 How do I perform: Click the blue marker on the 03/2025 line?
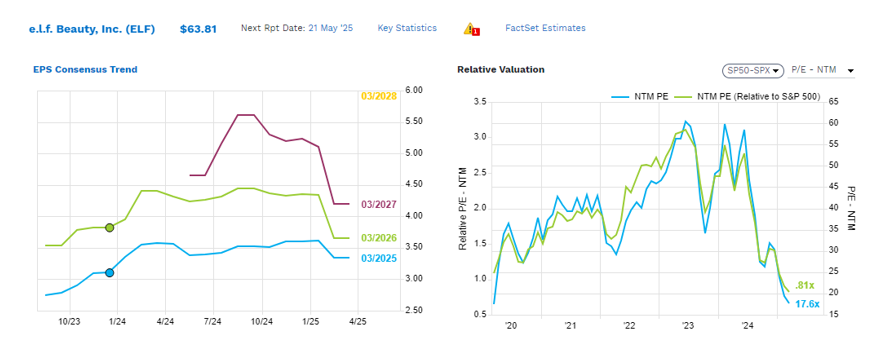pyautogui.click(x=109, y=272)
